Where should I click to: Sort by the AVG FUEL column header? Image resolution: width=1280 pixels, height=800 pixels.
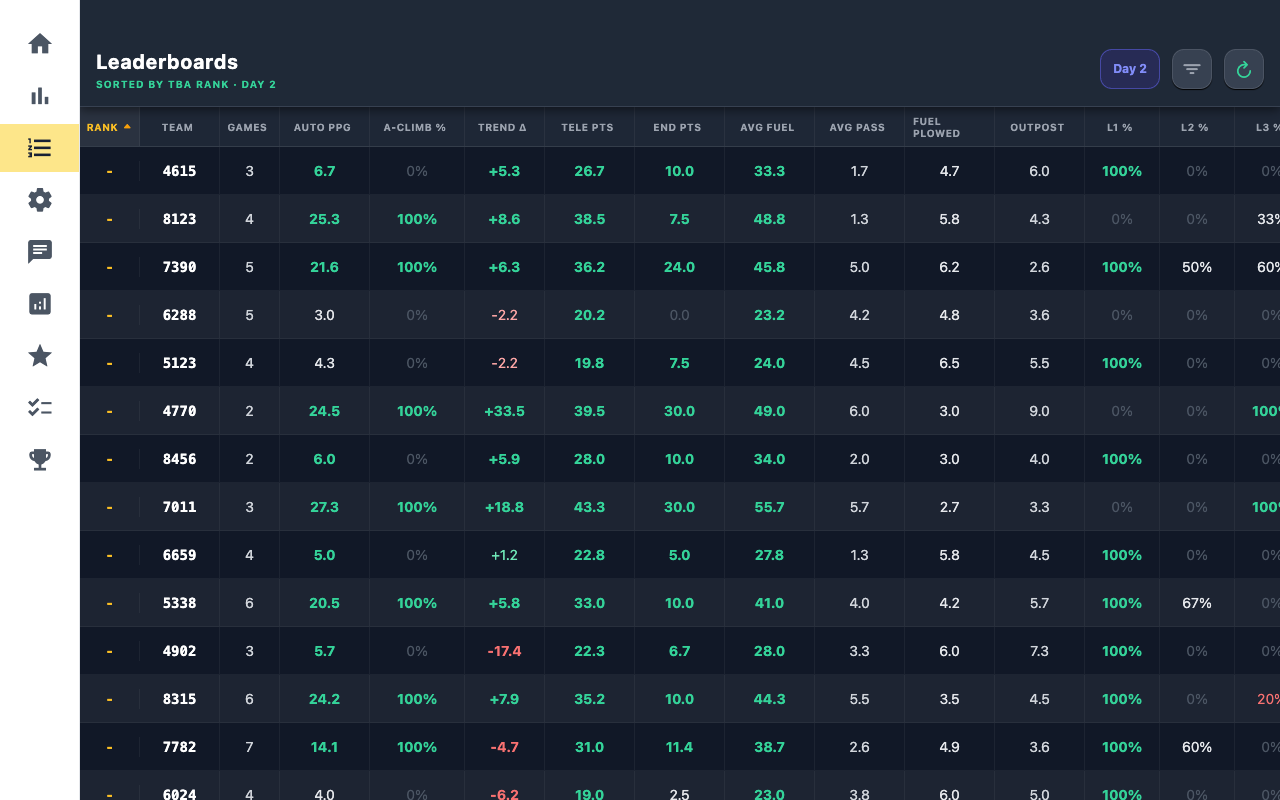(x=769, y=127)
